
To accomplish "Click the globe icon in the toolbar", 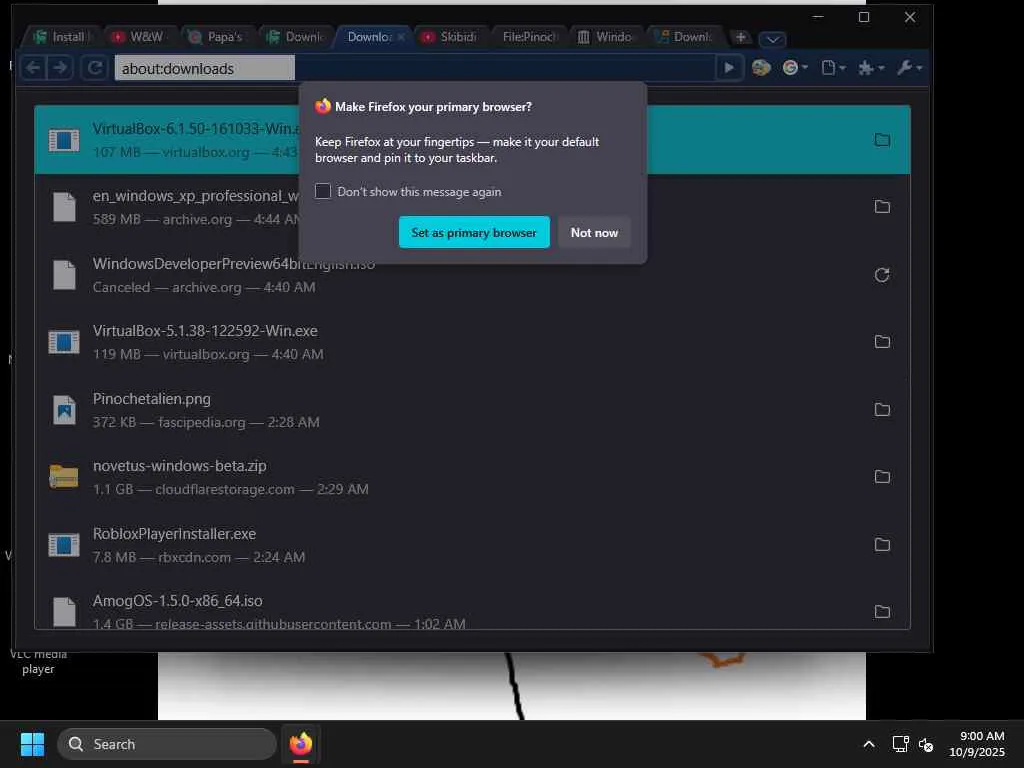I will 761,68.
